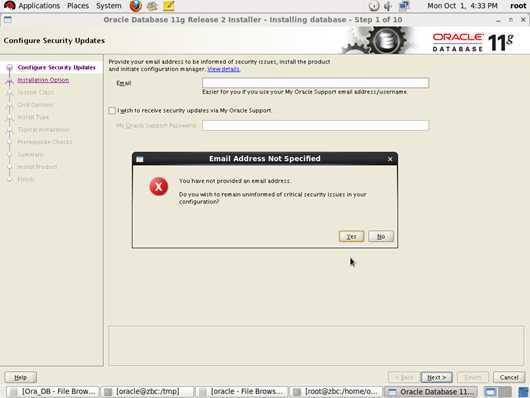The height and width of the screenshot is (398, 530).
Task: Launch Firefox from the top panel
Action: point(136,6)
